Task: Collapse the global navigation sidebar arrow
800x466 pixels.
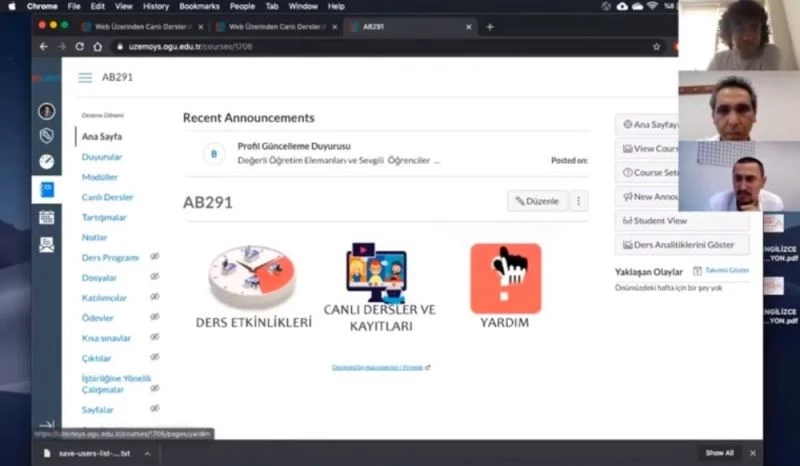Action: point(45,425)
